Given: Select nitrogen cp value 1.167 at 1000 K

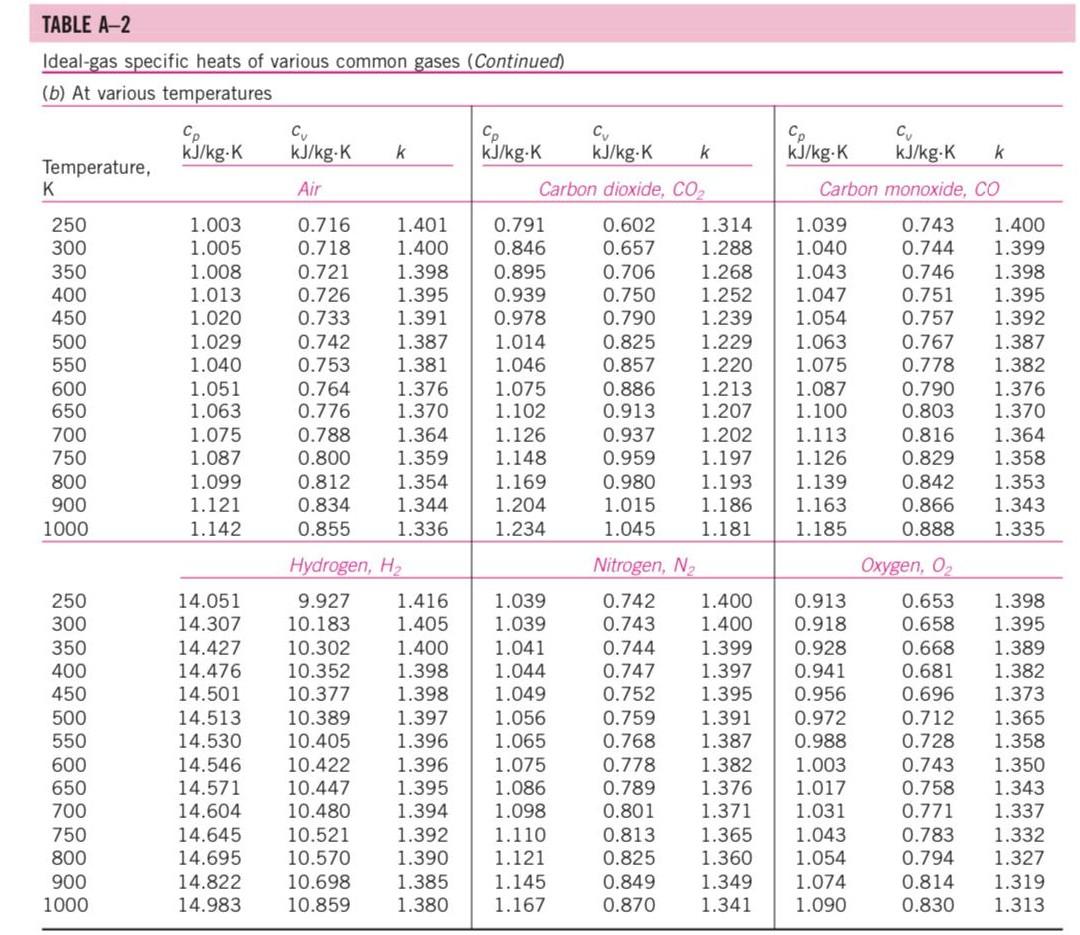Looking at the screenshot, I should (520, 907).
